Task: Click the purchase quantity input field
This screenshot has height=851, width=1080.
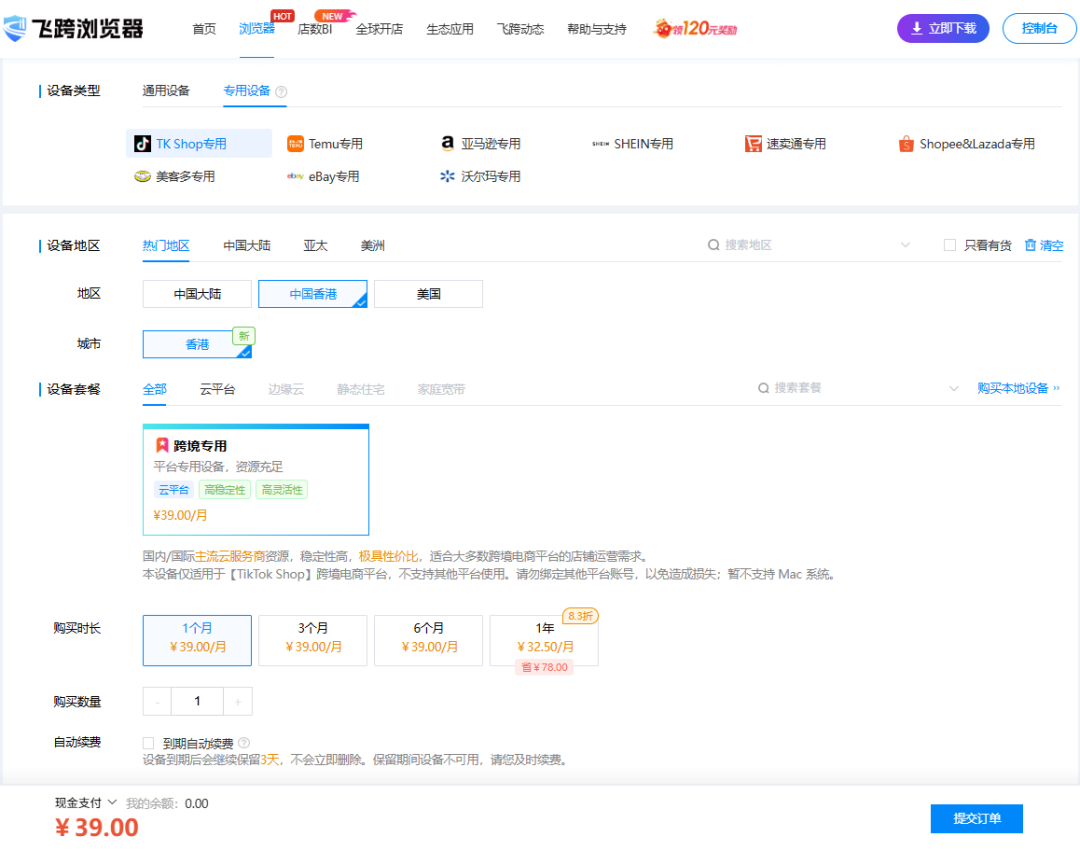Action: point(197,702)
